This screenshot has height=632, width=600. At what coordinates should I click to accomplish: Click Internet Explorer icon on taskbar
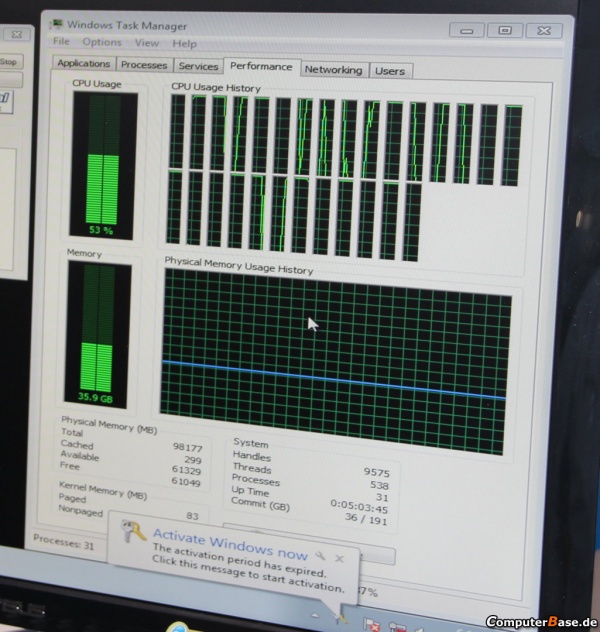180,627
